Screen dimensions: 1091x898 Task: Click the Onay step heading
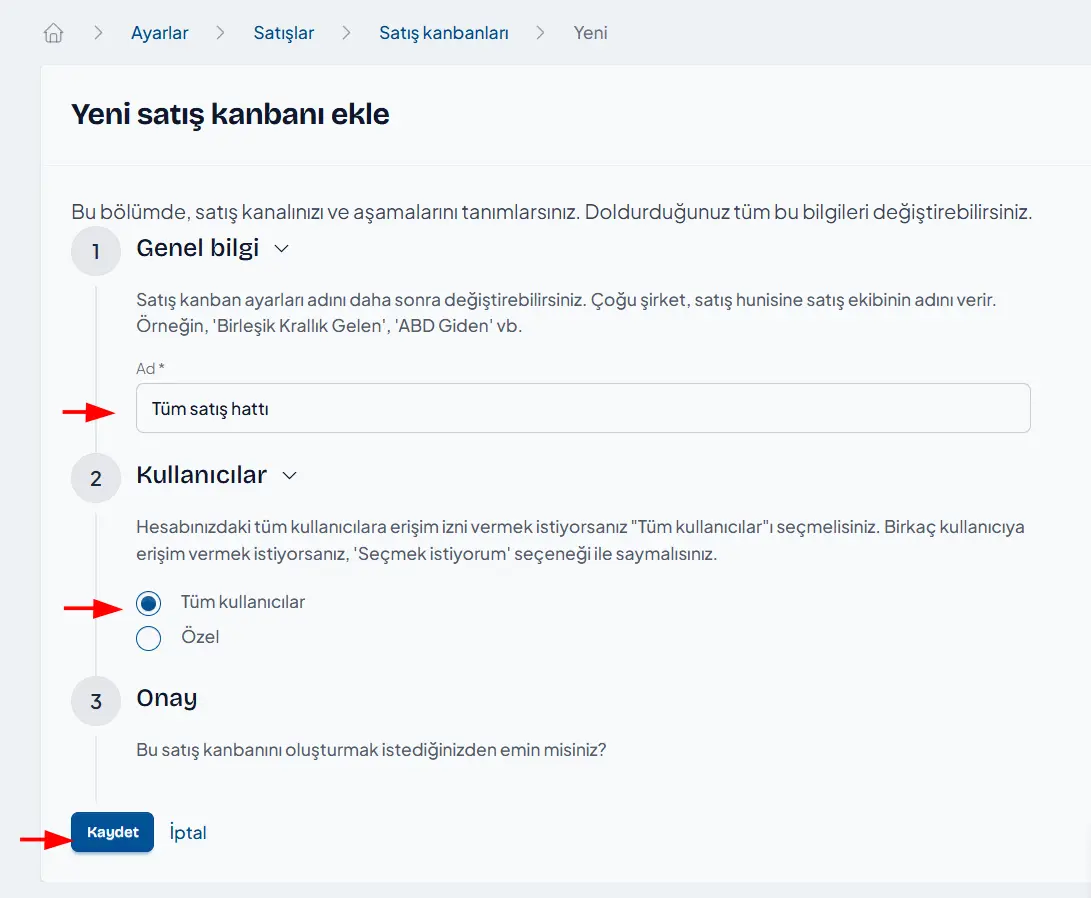(x=167, y=698)
